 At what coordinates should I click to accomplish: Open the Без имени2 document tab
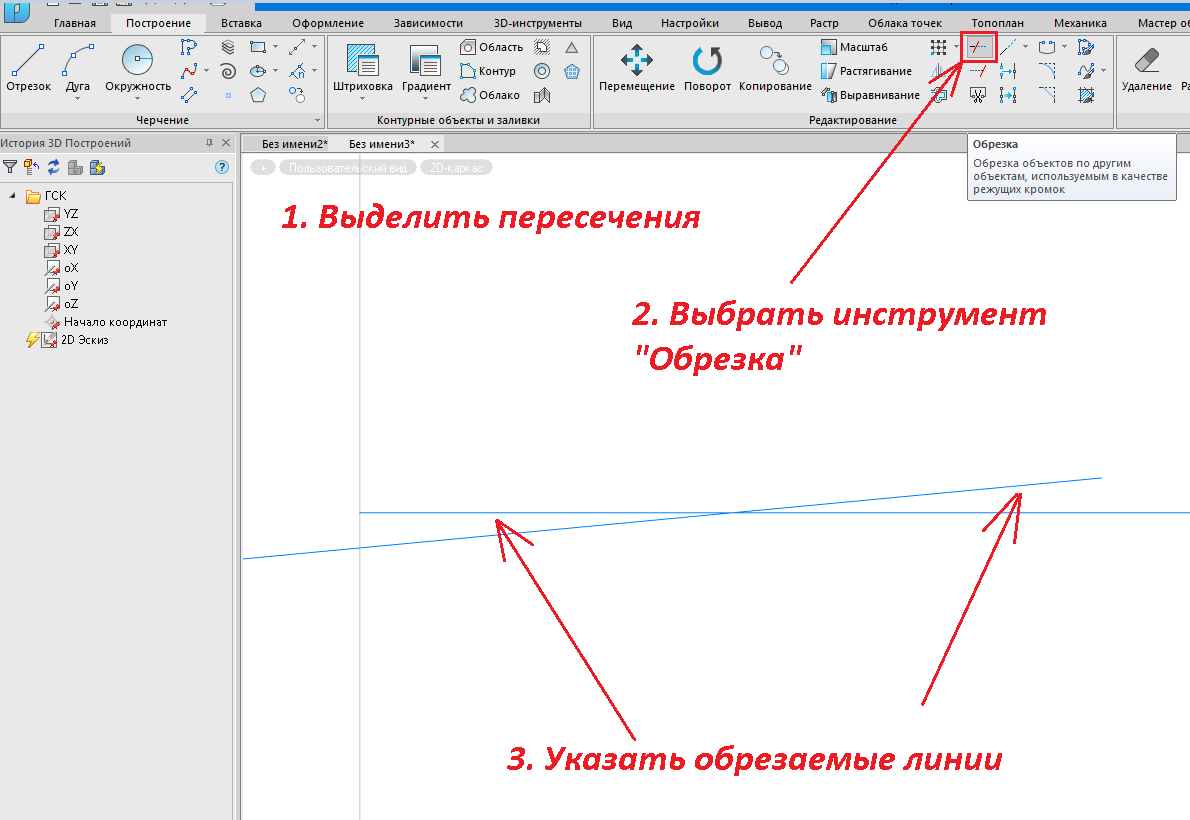coord(294,144)
